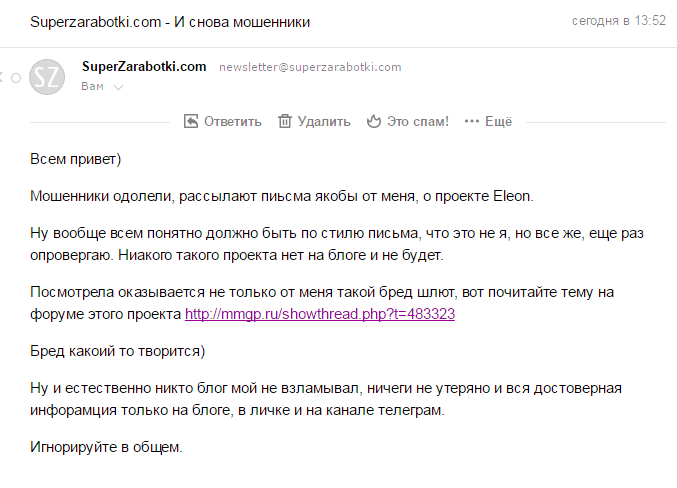
Task: Click the trash can delete icon
Action: [285, 121]
